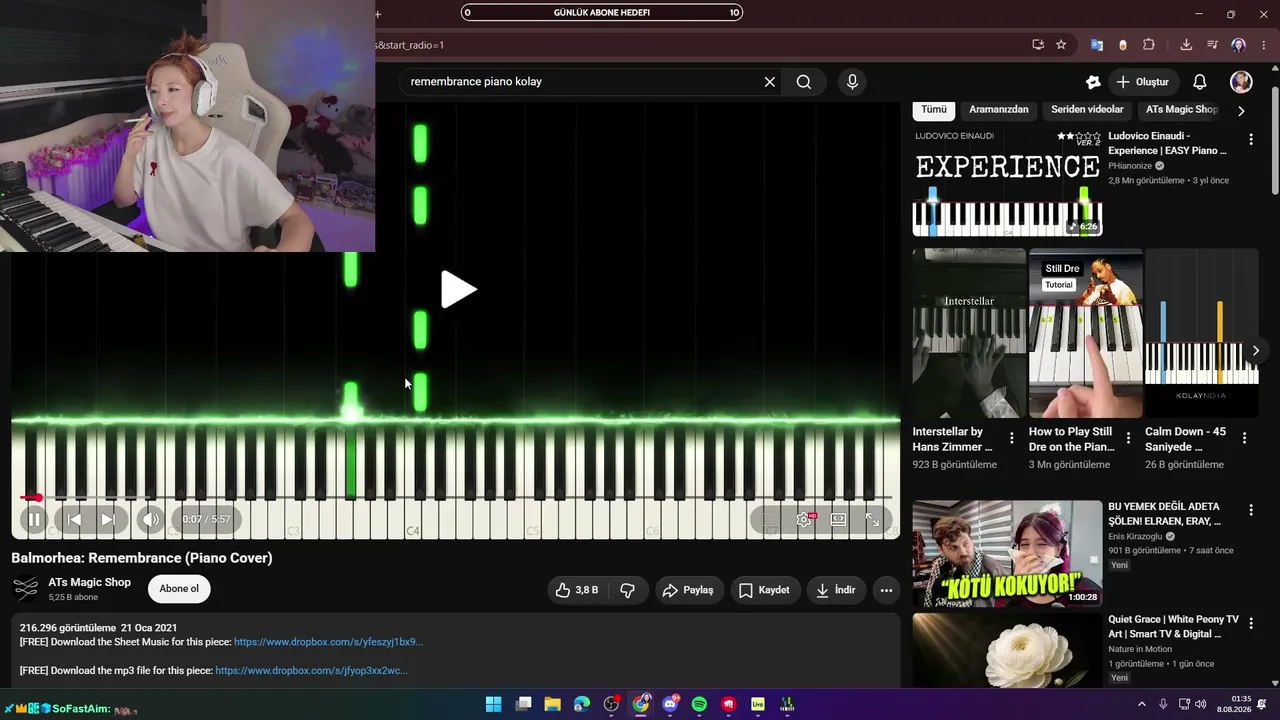Screen dimensions: 1280x720
Task: Click the search magnifier button
Action: 804,82
